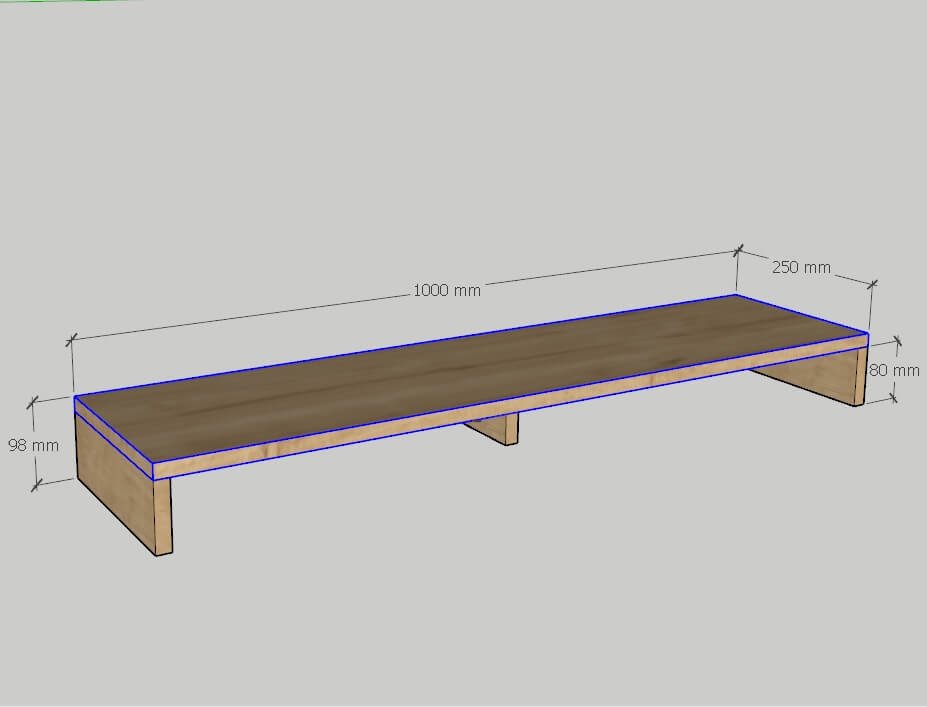Select the 98 mm dimension label
This screenshot has width=927, height=707.
[x=34, y=445]
